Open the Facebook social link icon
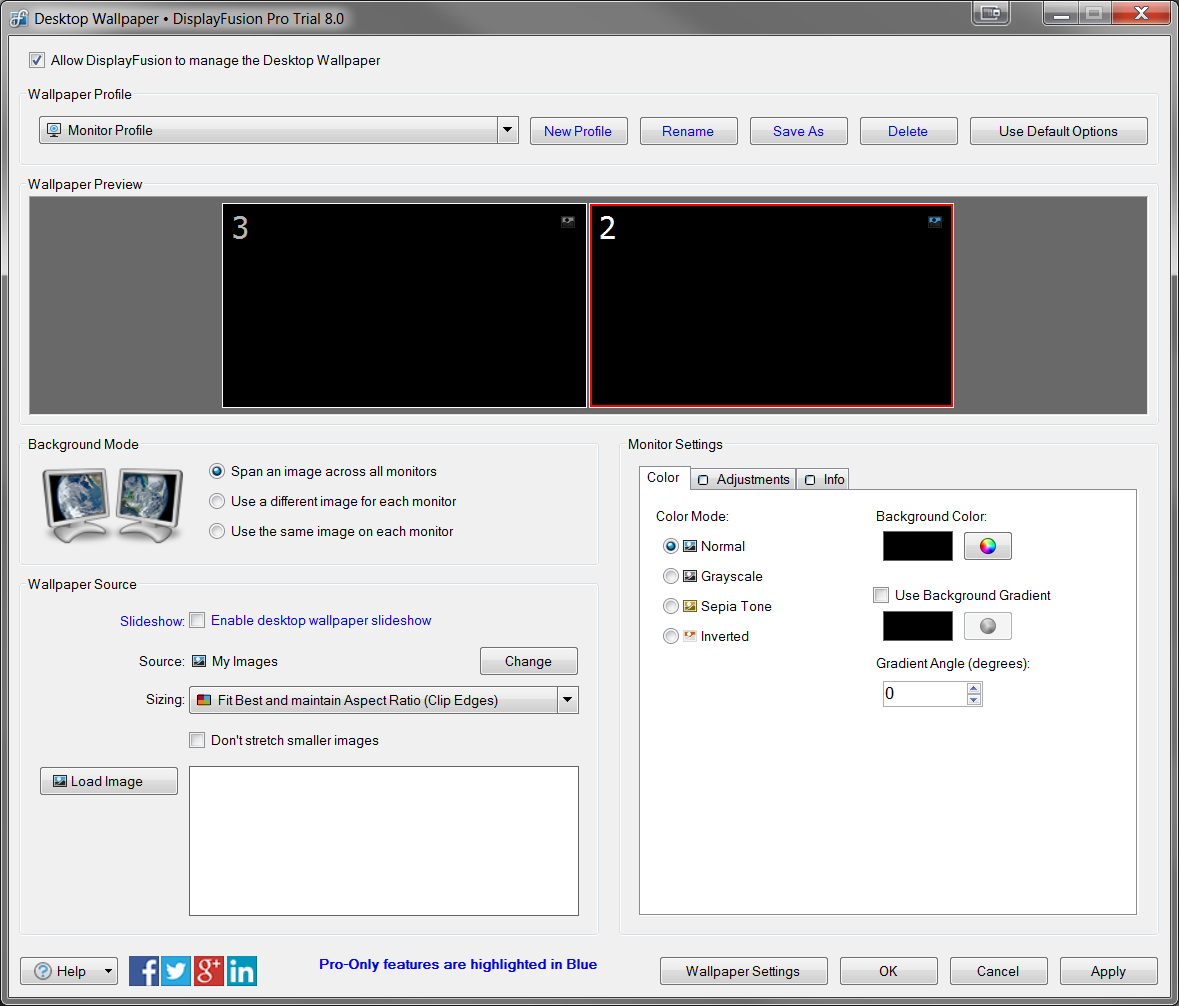This screenshot has height=1006, width=1179. pos(144,971)
